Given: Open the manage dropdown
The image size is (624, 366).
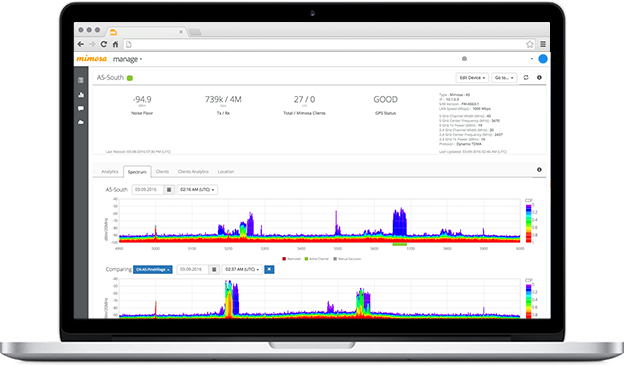Looking at the screenshot, I should point(127,59).
